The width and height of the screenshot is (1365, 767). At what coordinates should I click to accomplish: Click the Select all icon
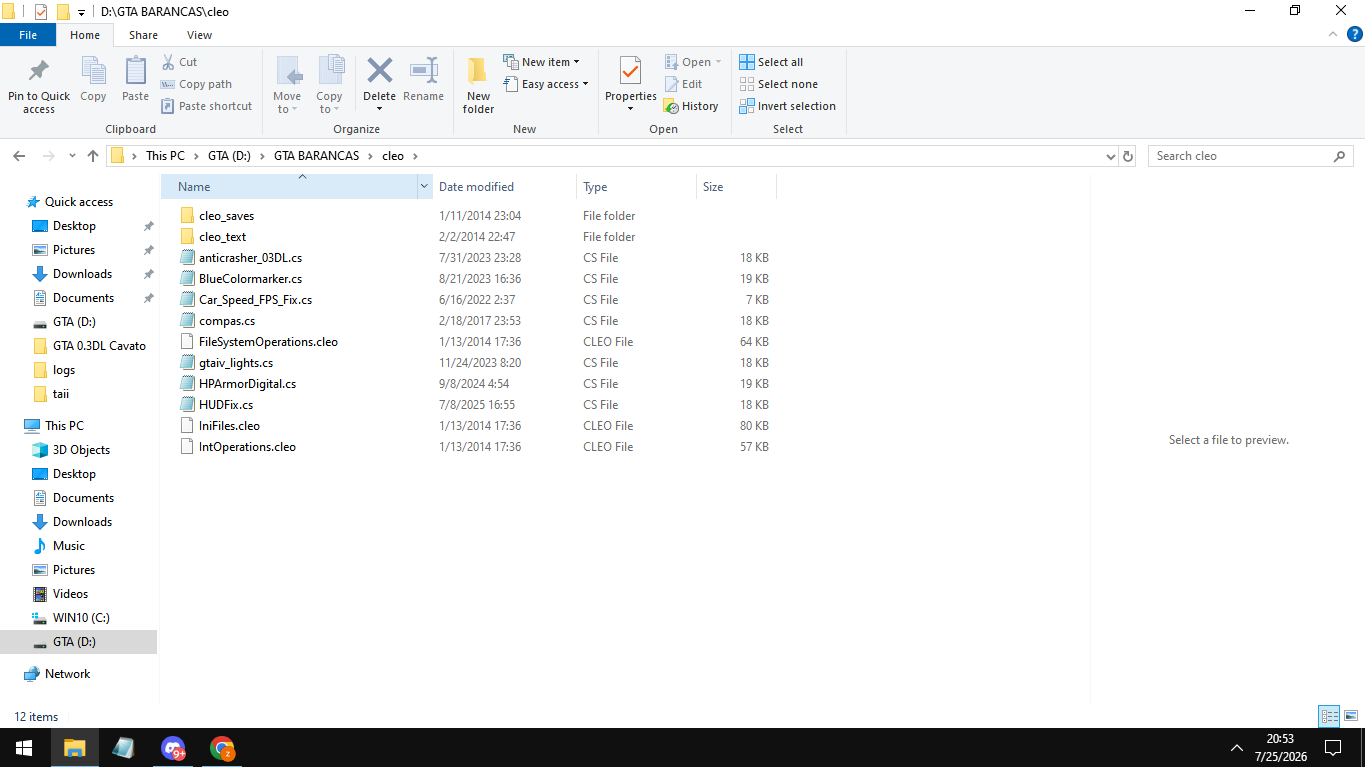[747, 62]
